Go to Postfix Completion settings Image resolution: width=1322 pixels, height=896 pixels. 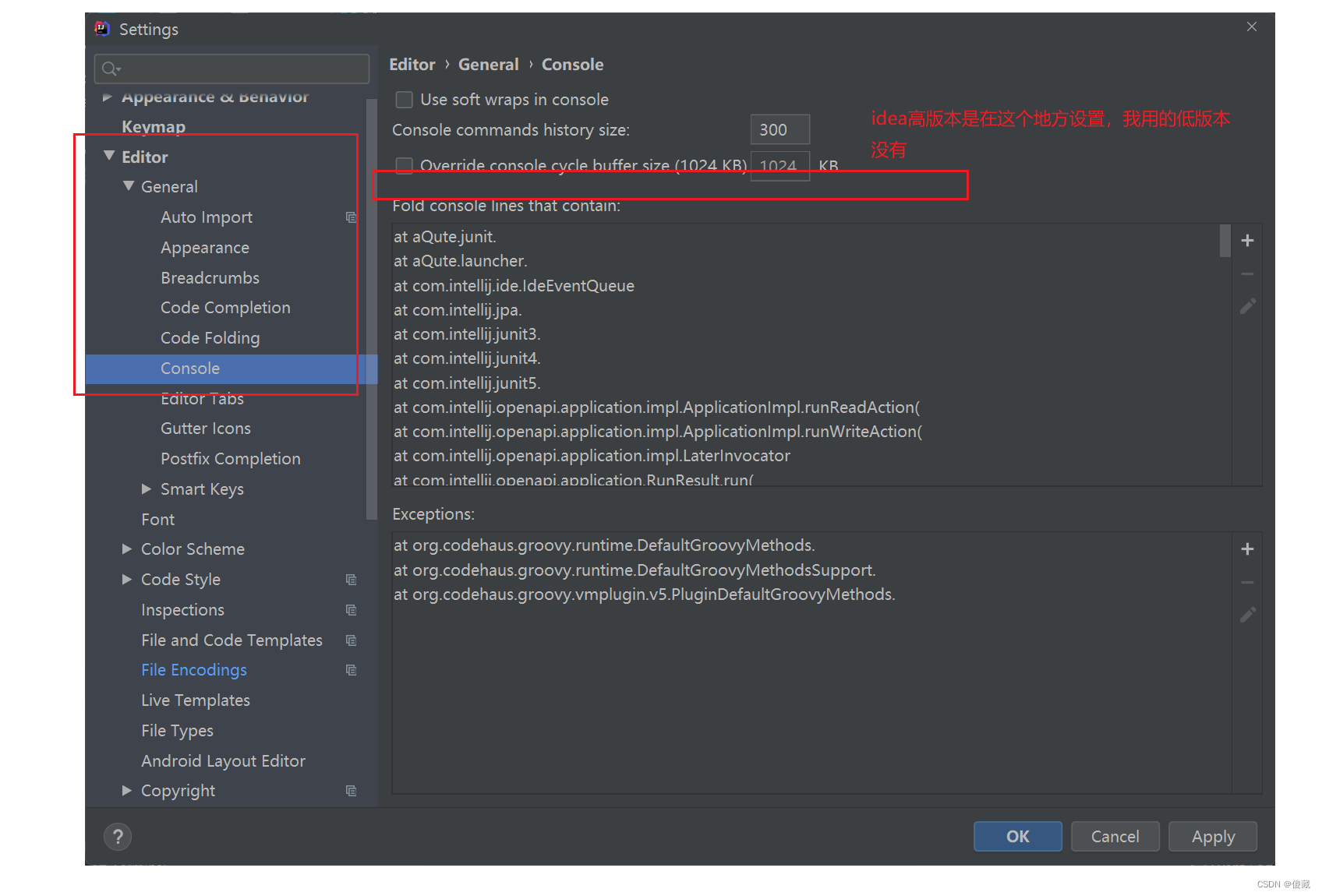(230, 459)
